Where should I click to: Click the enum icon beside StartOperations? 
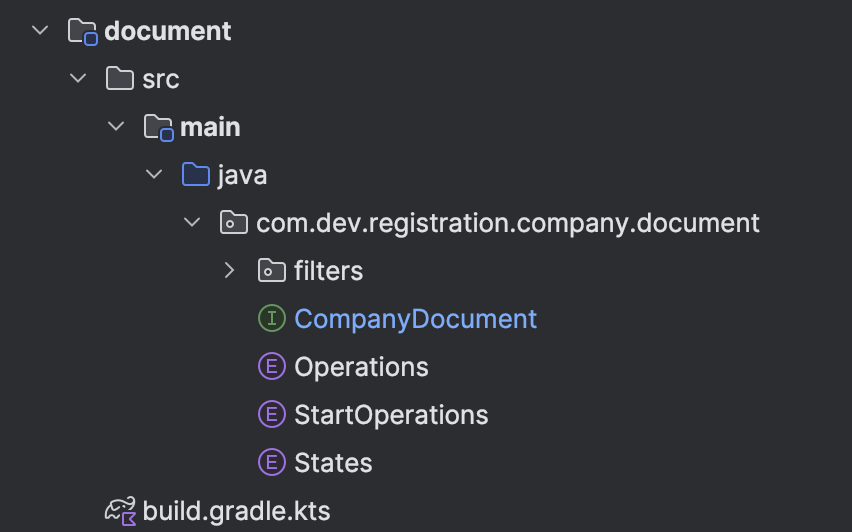point(271,415)
